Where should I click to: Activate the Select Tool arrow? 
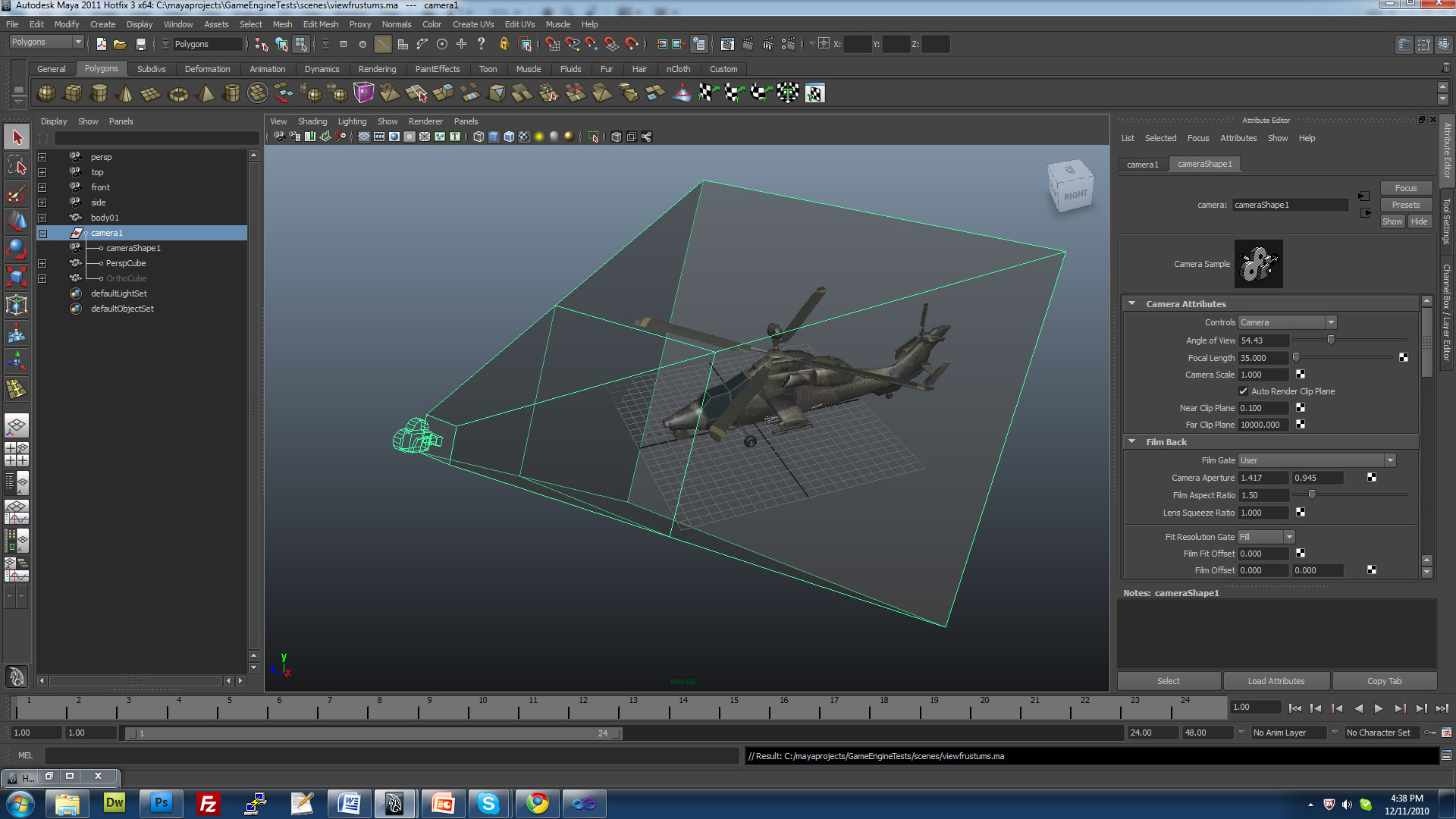(17, 137)
